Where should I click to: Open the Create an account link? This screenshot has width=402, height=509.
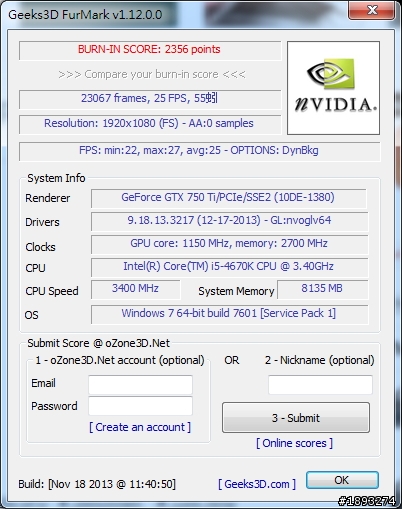click(x=140, y=427)
